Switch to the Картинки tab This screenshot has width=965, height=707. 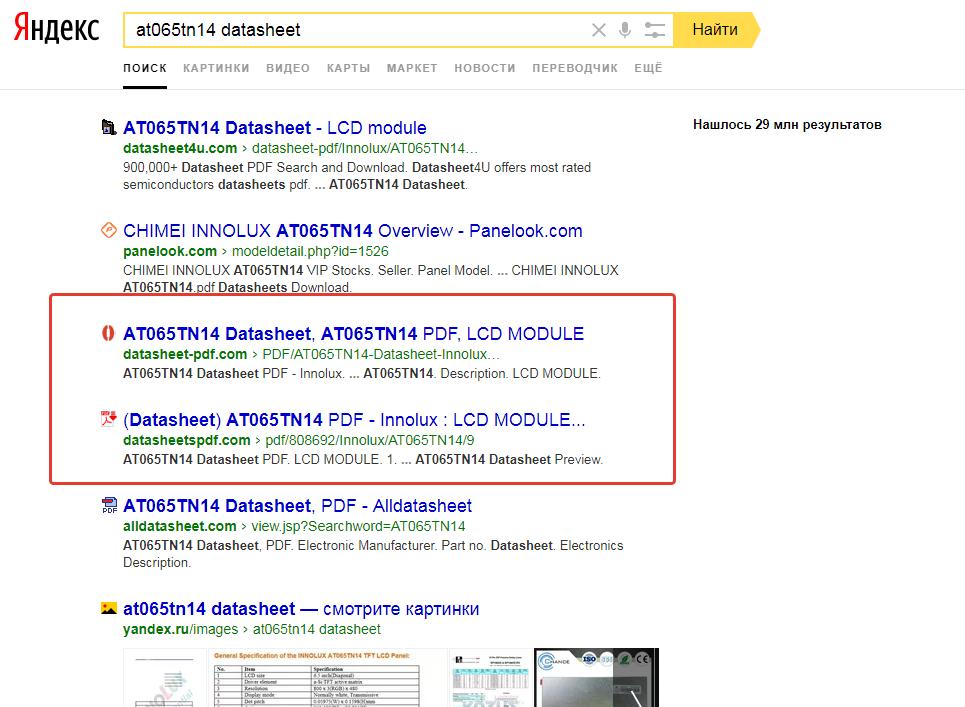(x=216, y=68)
